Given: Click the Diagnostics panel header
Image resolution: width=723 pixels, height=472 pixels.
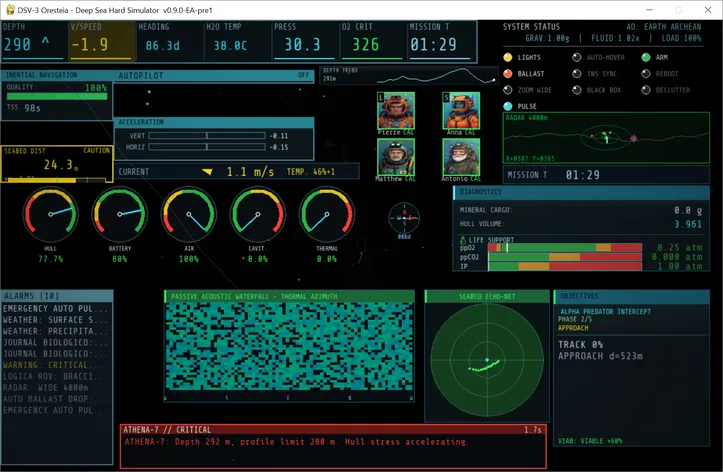Looking at the screenshot, I should coord(581,192).
